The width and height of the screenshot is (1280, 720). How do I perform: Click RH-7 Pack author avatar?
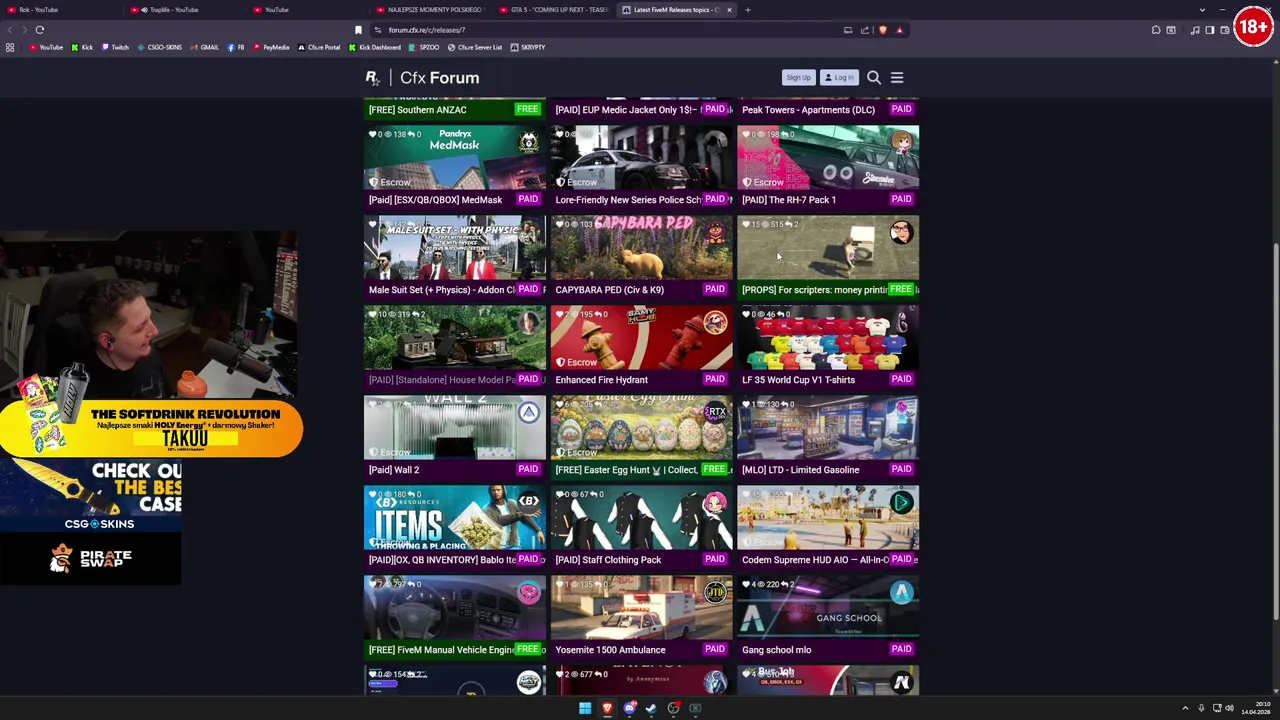tap(901, 142)
